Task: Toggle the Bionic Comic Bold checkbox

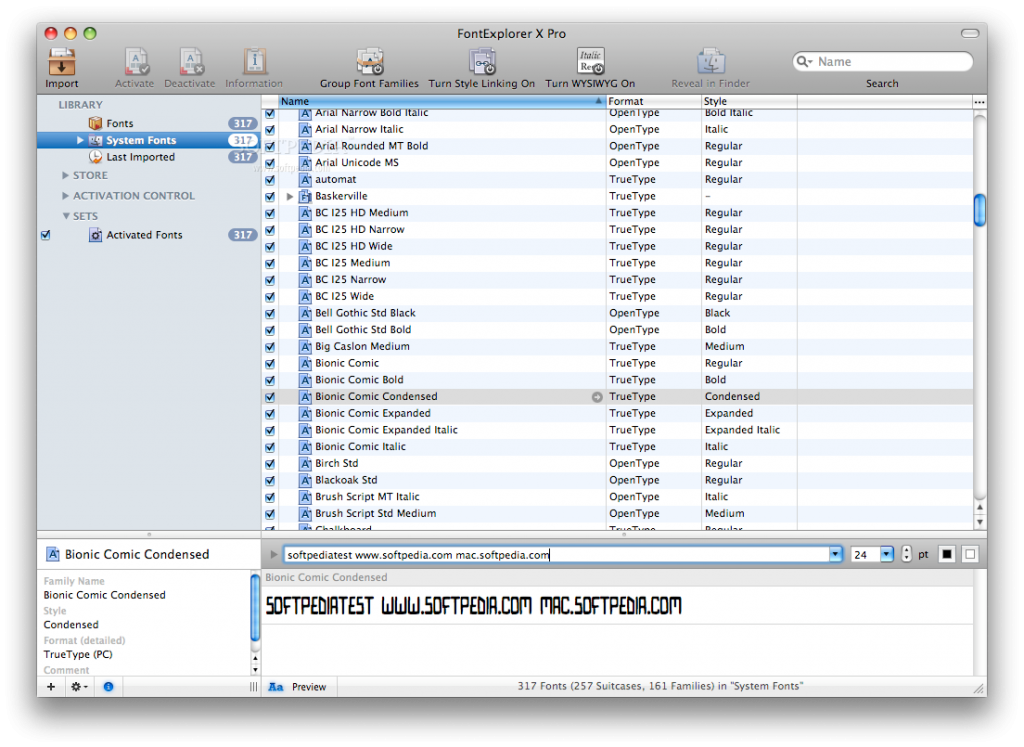Action: (x=270, y=380)
